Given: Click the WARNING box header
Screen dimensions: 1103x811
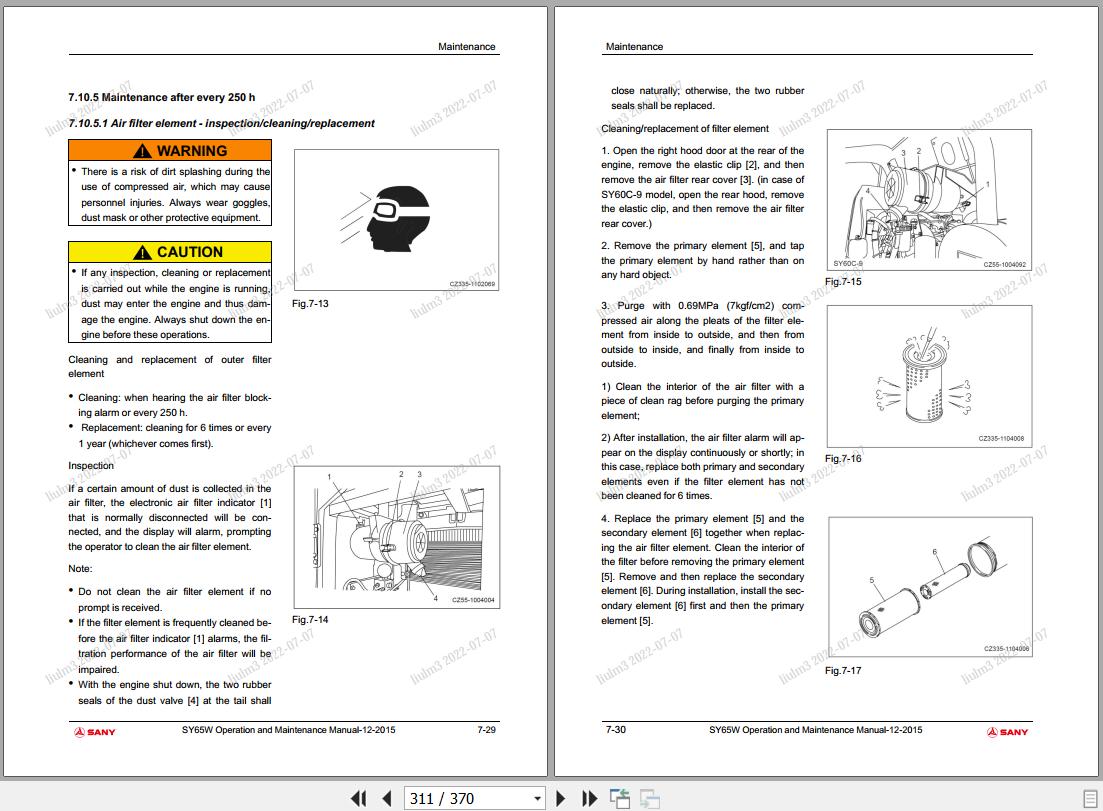Looking at the screenshot, I should point(170,151).
